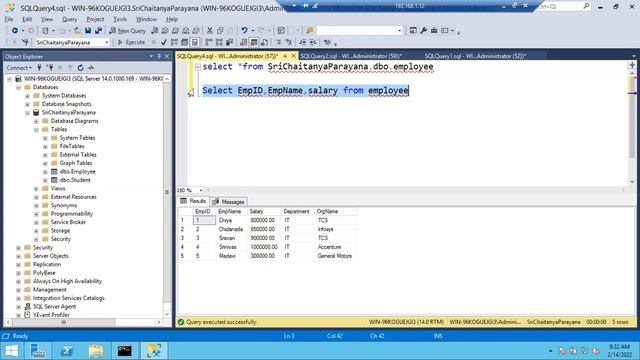Collapse the Databases tree node

18,87
